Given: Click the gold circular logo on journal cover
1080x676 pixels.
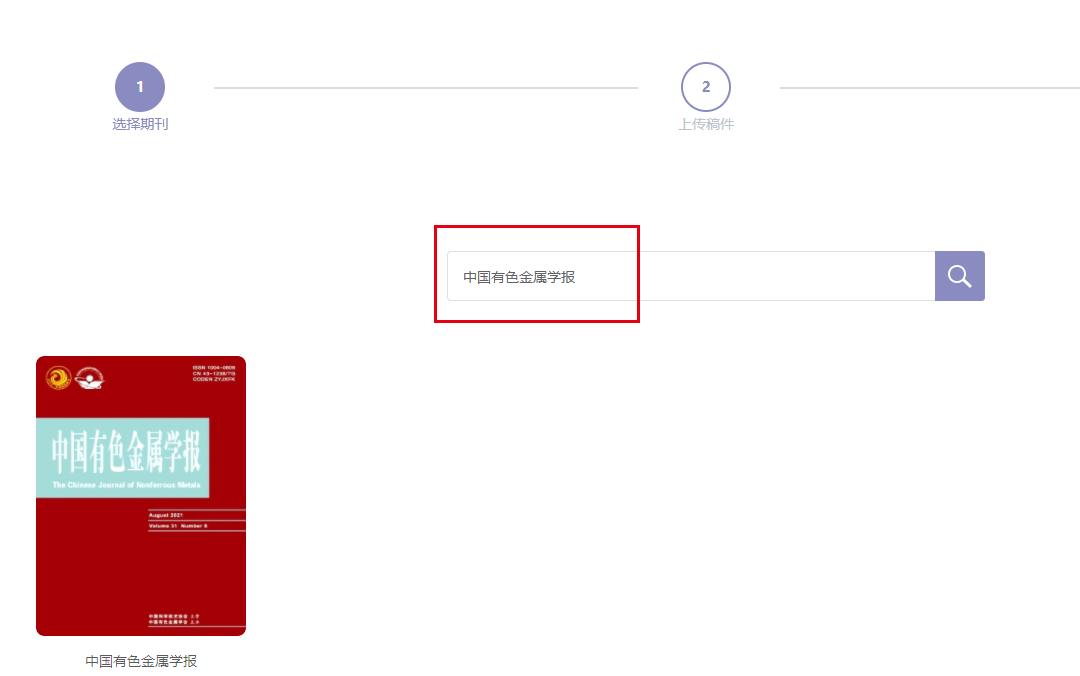Looking at the screenshot, I should click(59, 378).
